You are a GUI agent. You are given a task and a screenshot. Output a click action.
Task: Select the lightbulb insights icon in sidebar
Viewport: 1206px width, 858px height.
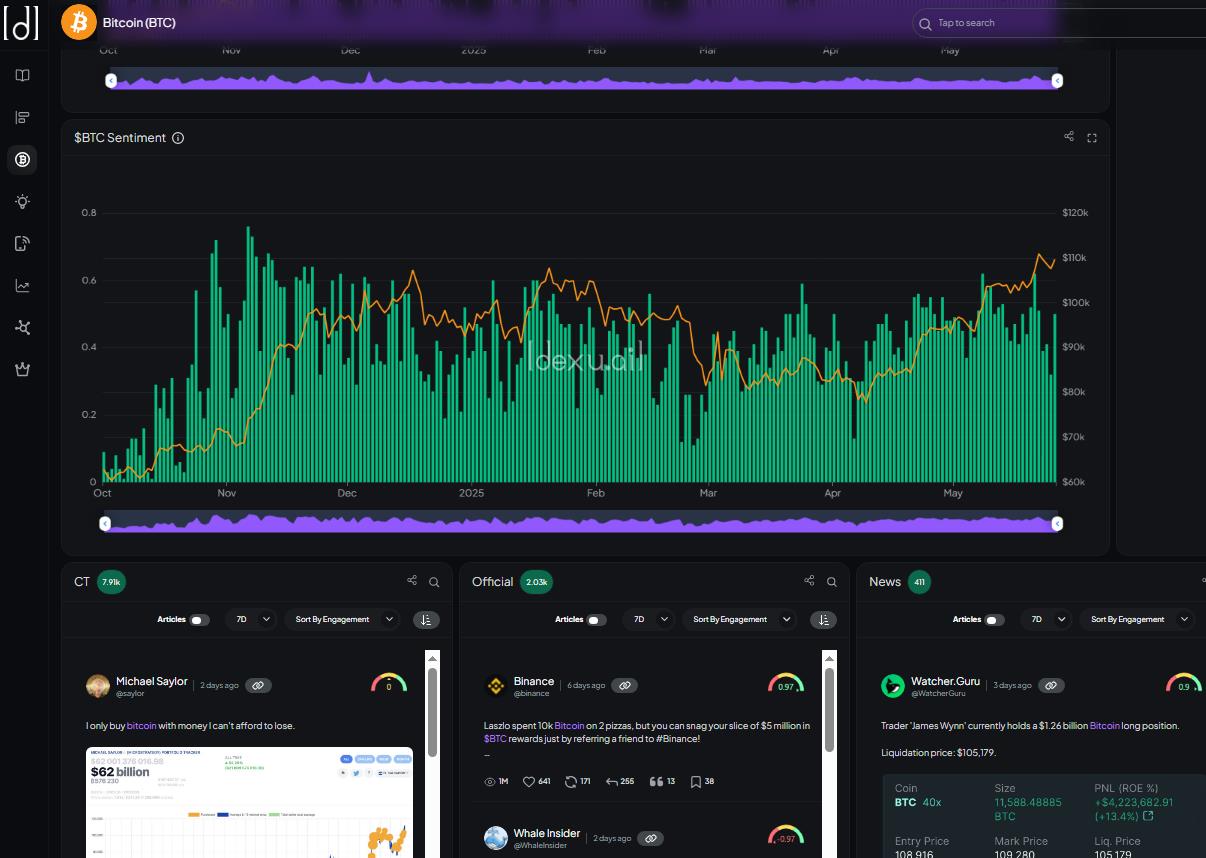point(22,201)
